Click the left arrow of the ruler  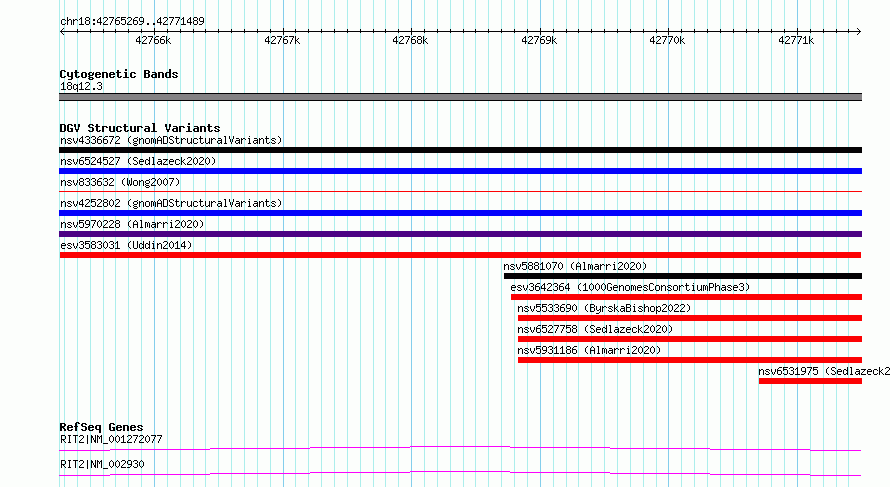(x=62, y=32)
